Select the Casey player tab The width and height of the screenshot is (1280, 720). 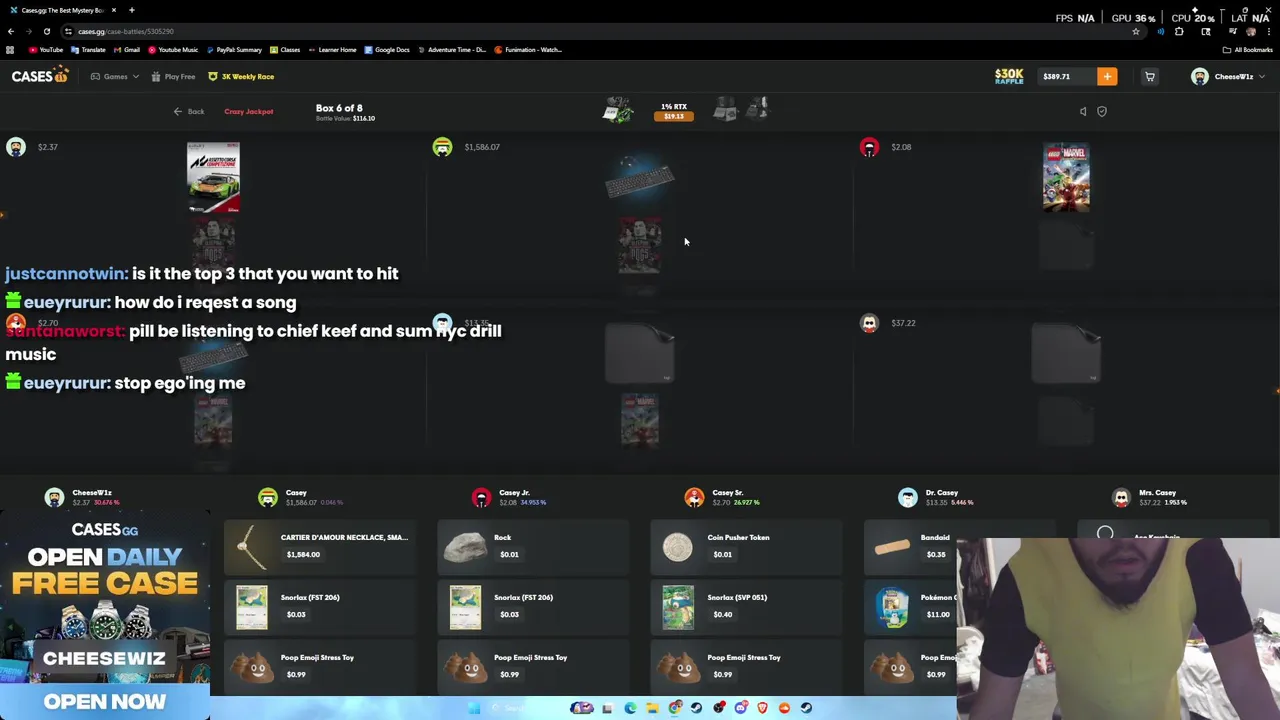[300, 497]
